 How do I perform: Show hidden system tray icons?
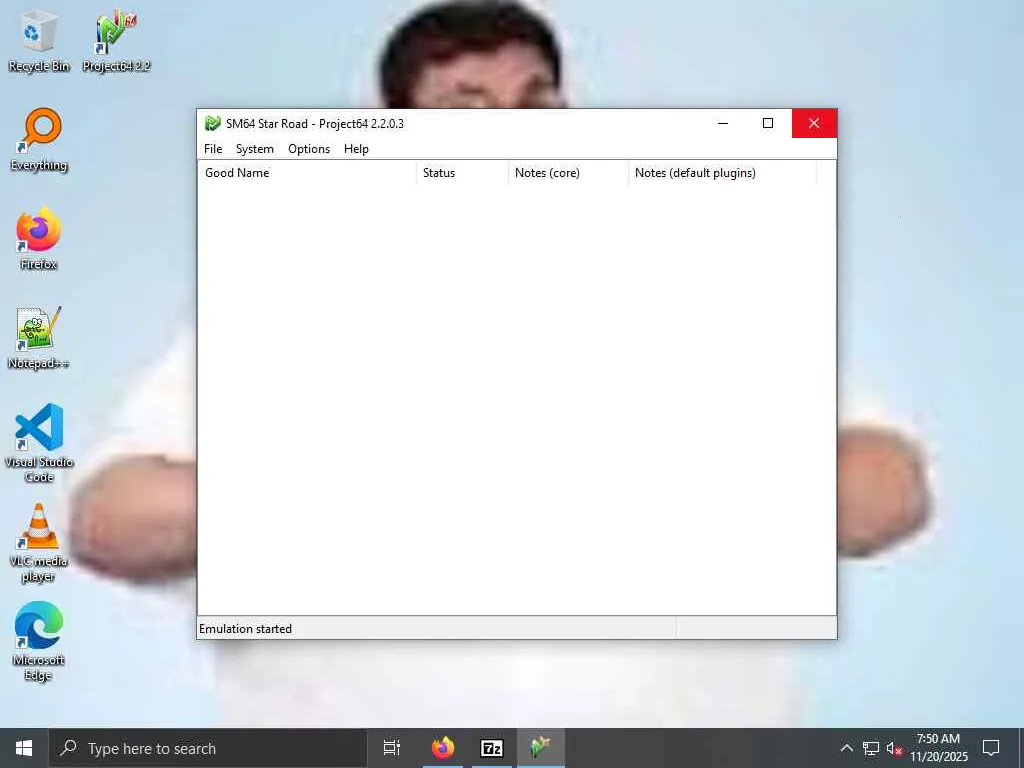point(846,748)
